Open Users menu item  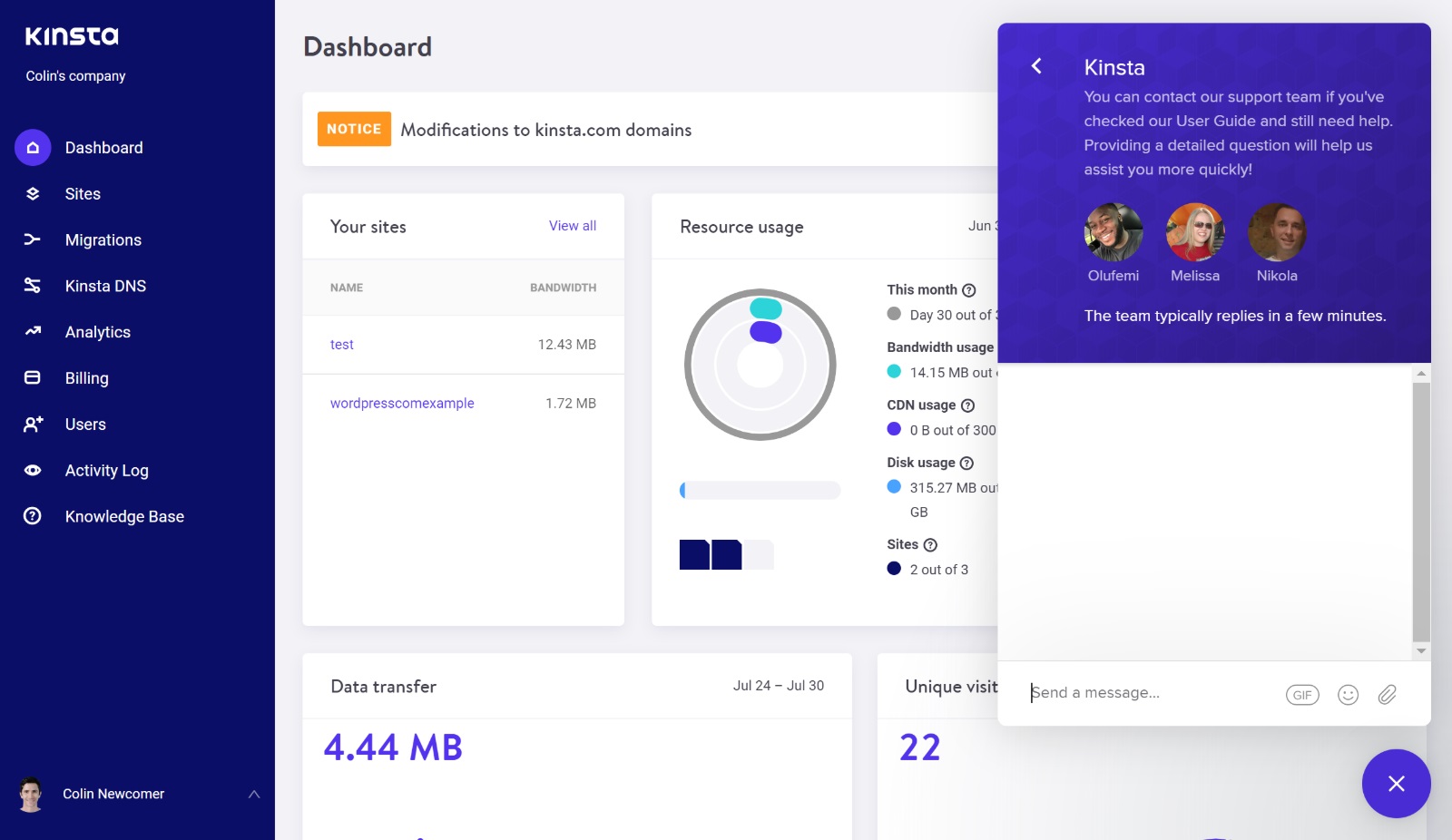(85, 425)
